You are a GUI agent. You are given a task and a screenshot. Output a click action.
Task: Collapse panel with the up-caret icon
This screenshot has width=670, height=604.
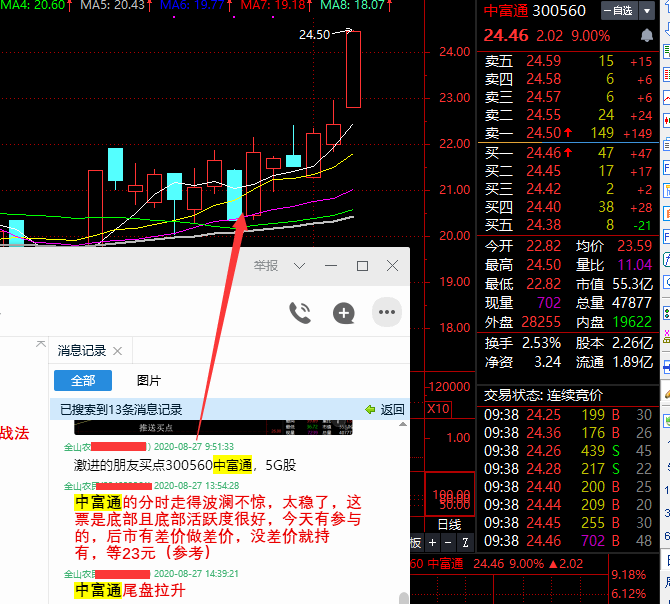41,343
